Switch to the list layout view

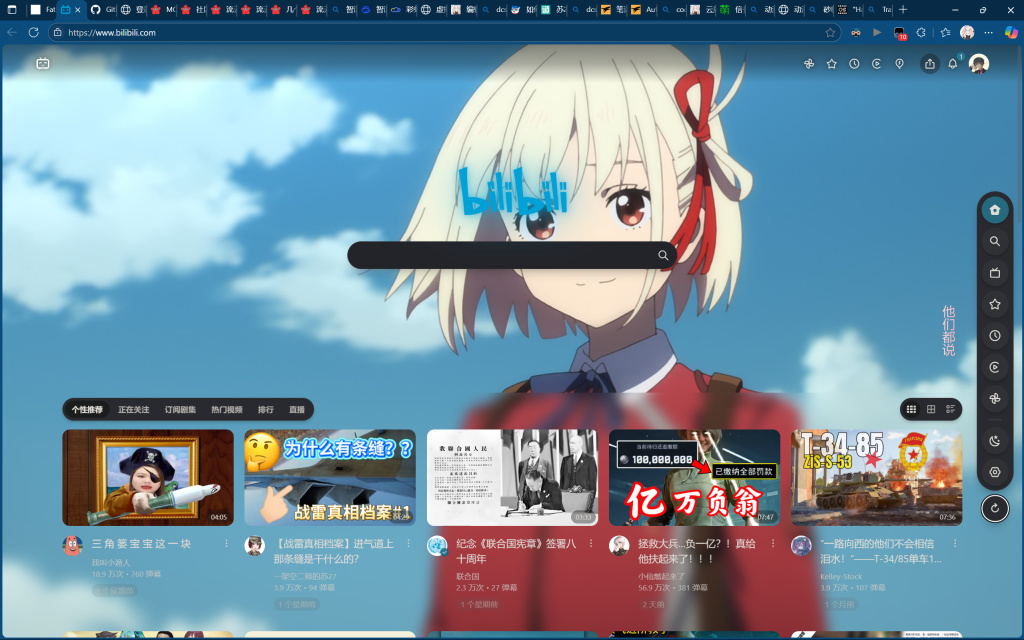[x=950, y=409]
